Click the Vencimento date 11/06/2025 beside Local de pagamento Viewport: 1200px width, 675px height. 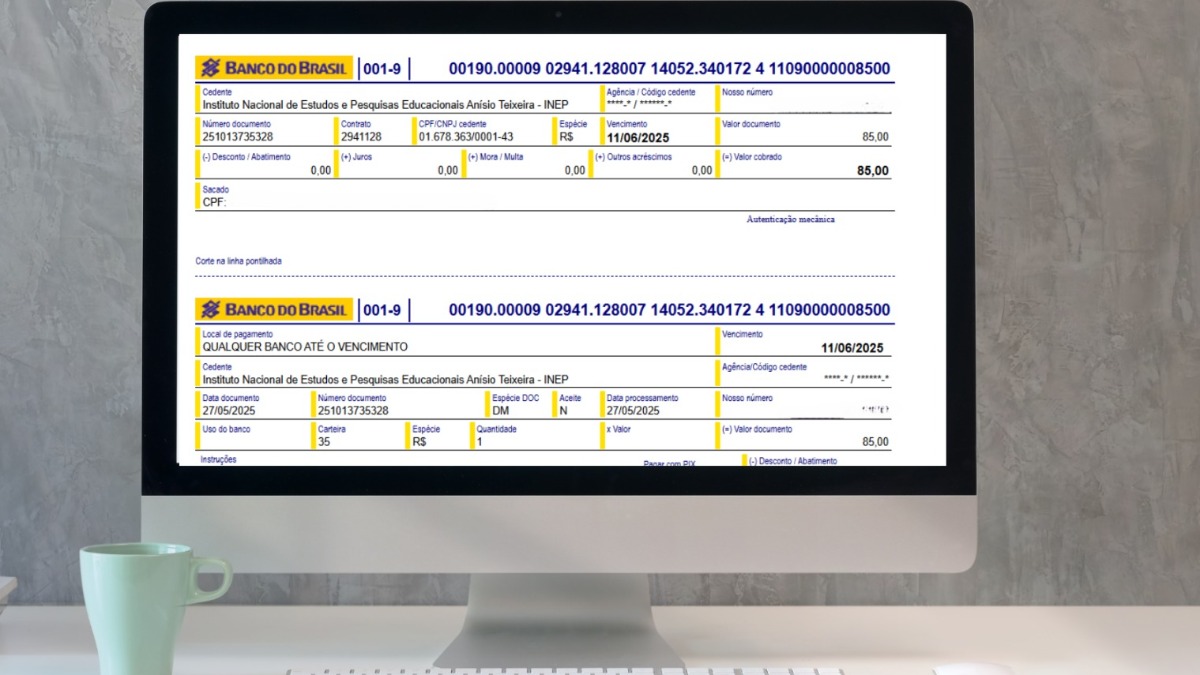(852, 348)
